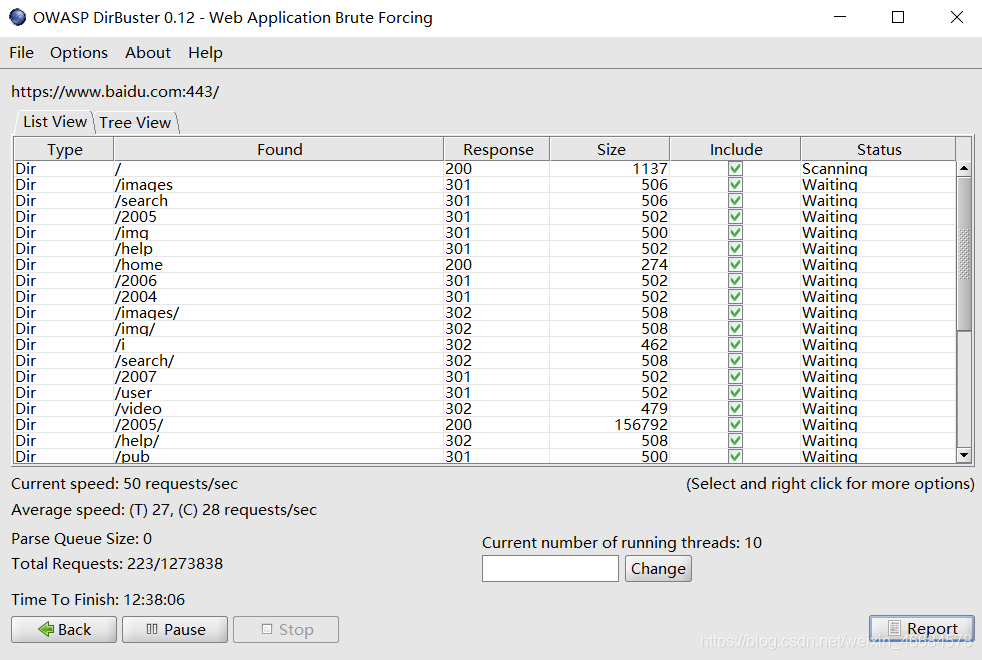
Task: Click the target URL https://www.baidu.com:443/
Action: point(115,91)
